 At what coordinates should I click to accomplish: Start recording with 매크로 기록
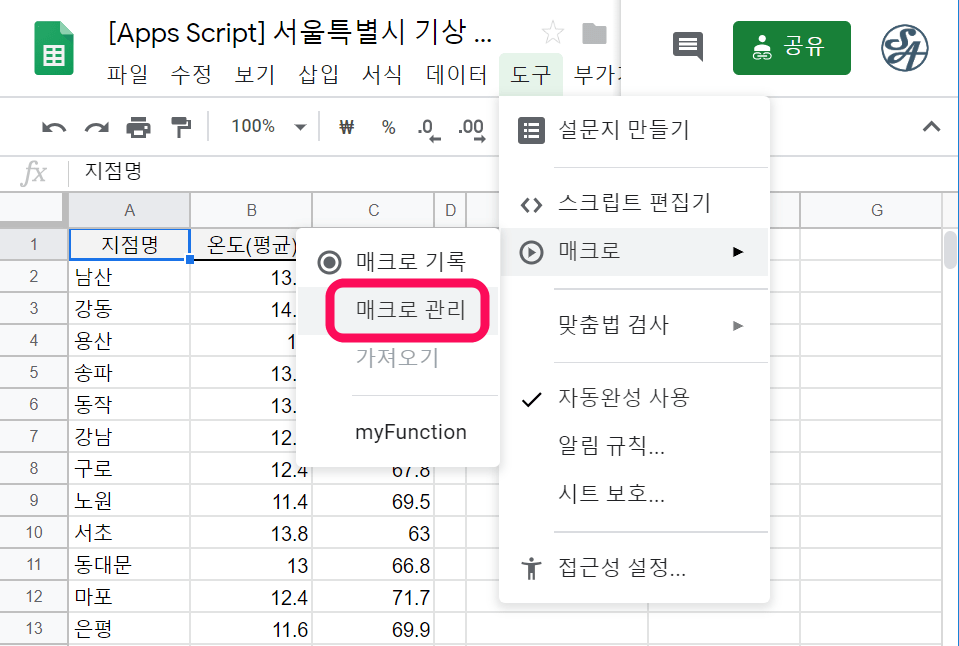point(410,262)
